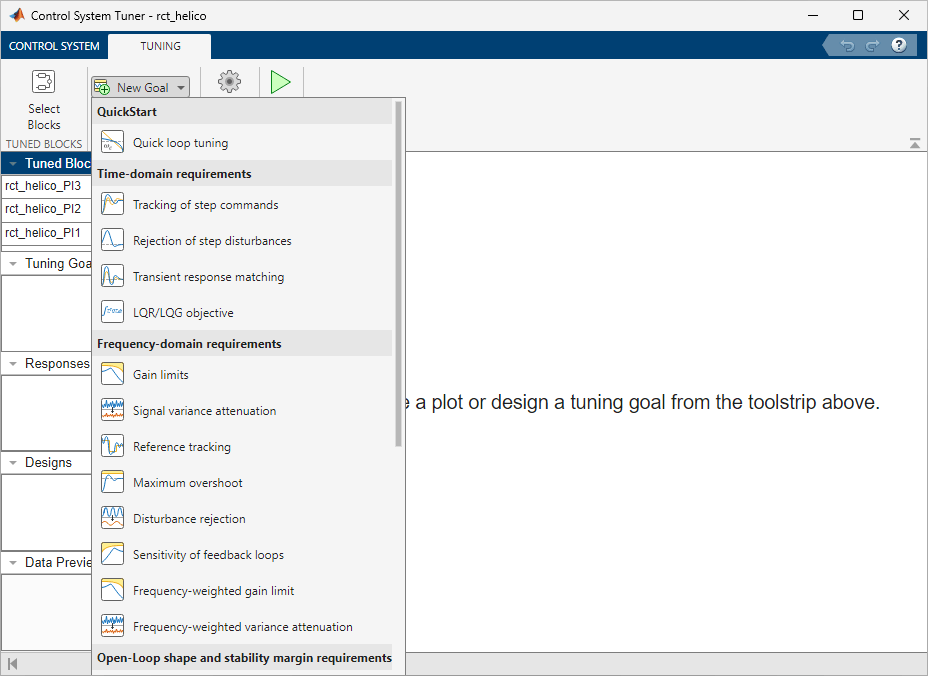Collapse the Tuned Blocks panel
The height and width of the screenshot is (676, 928).
(13, 164)
